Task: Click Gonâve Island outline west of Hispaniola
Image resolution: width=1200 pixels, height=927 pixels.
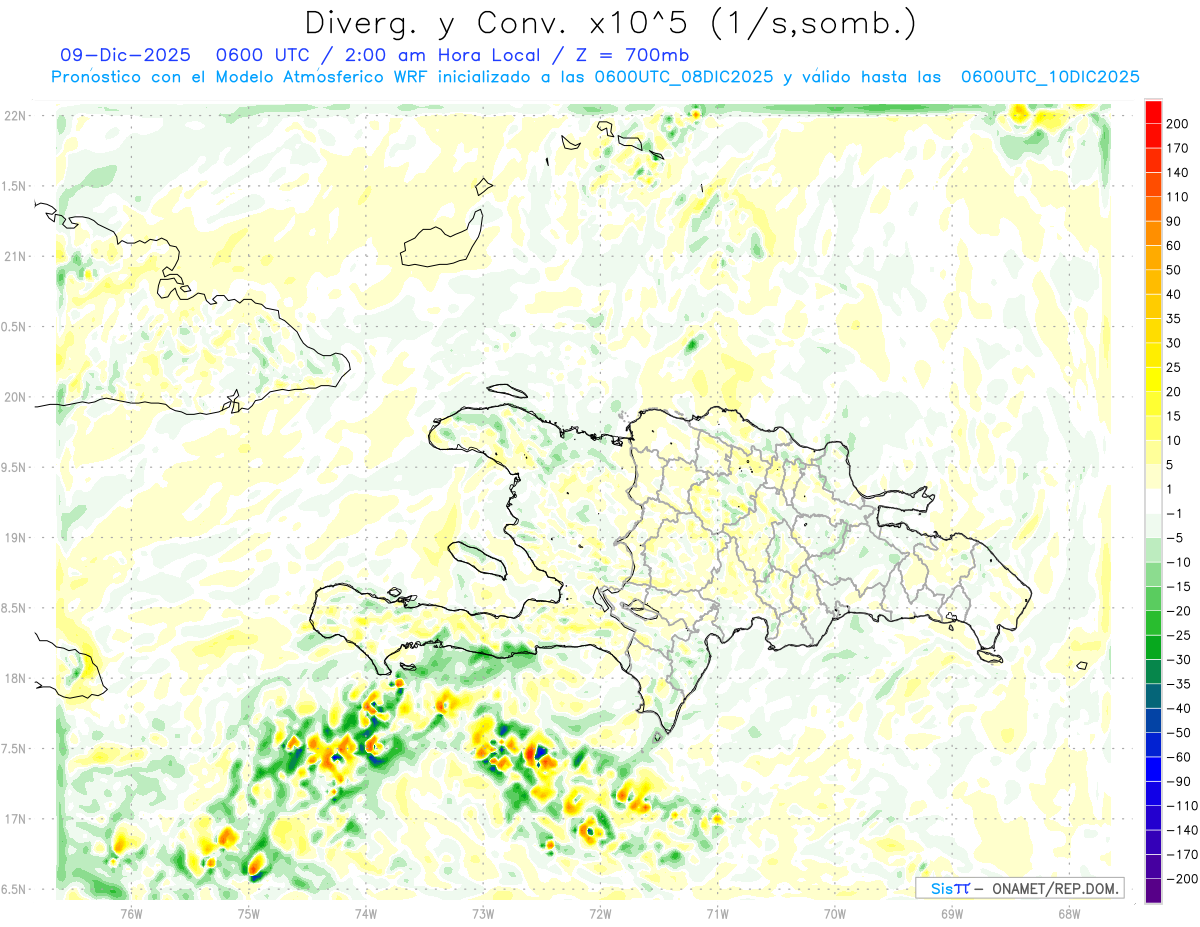Action: [x=477, y=559]
